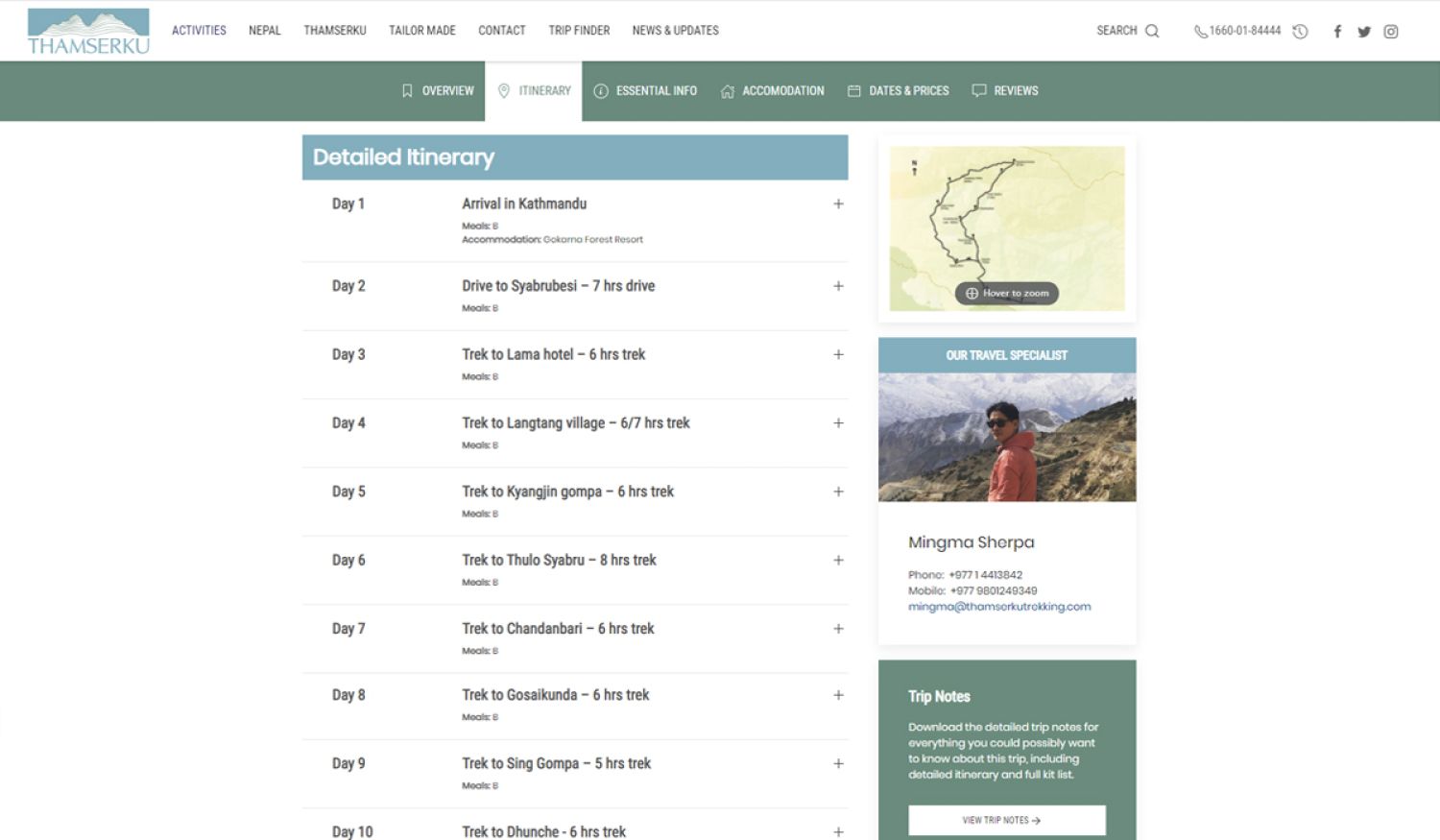Viewport: 1440px width, 840px height.
Task: Open the Instagram icon
Action: pos(1391,32)
